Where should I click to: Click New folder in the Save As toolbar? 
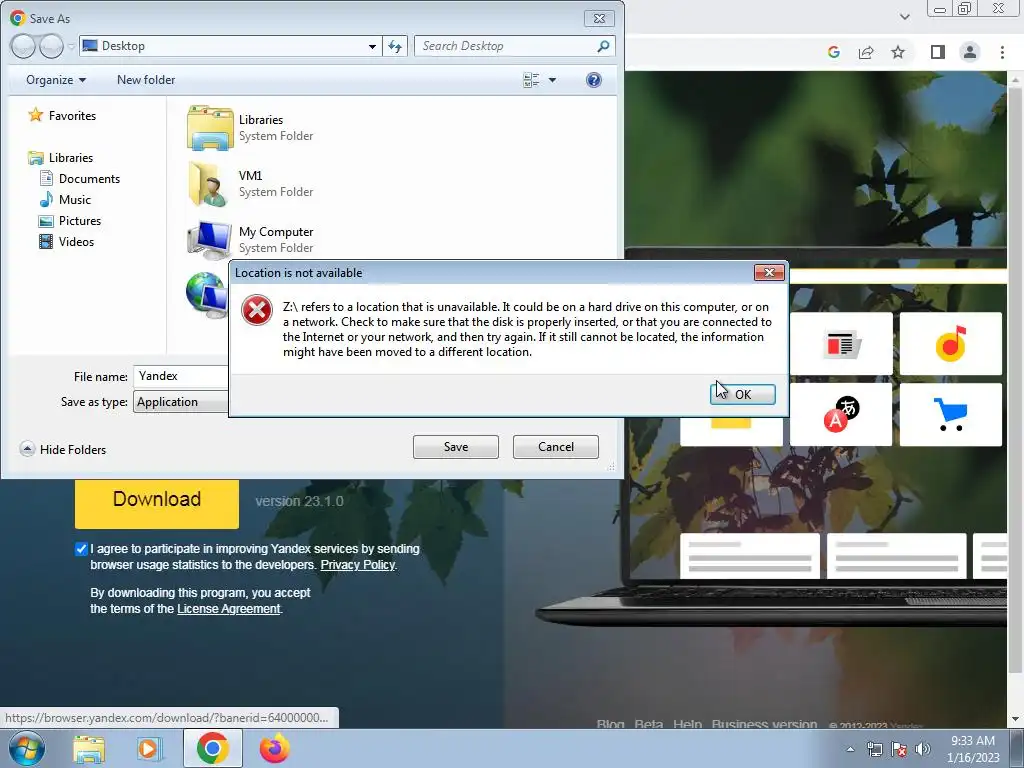coord(146,80)
